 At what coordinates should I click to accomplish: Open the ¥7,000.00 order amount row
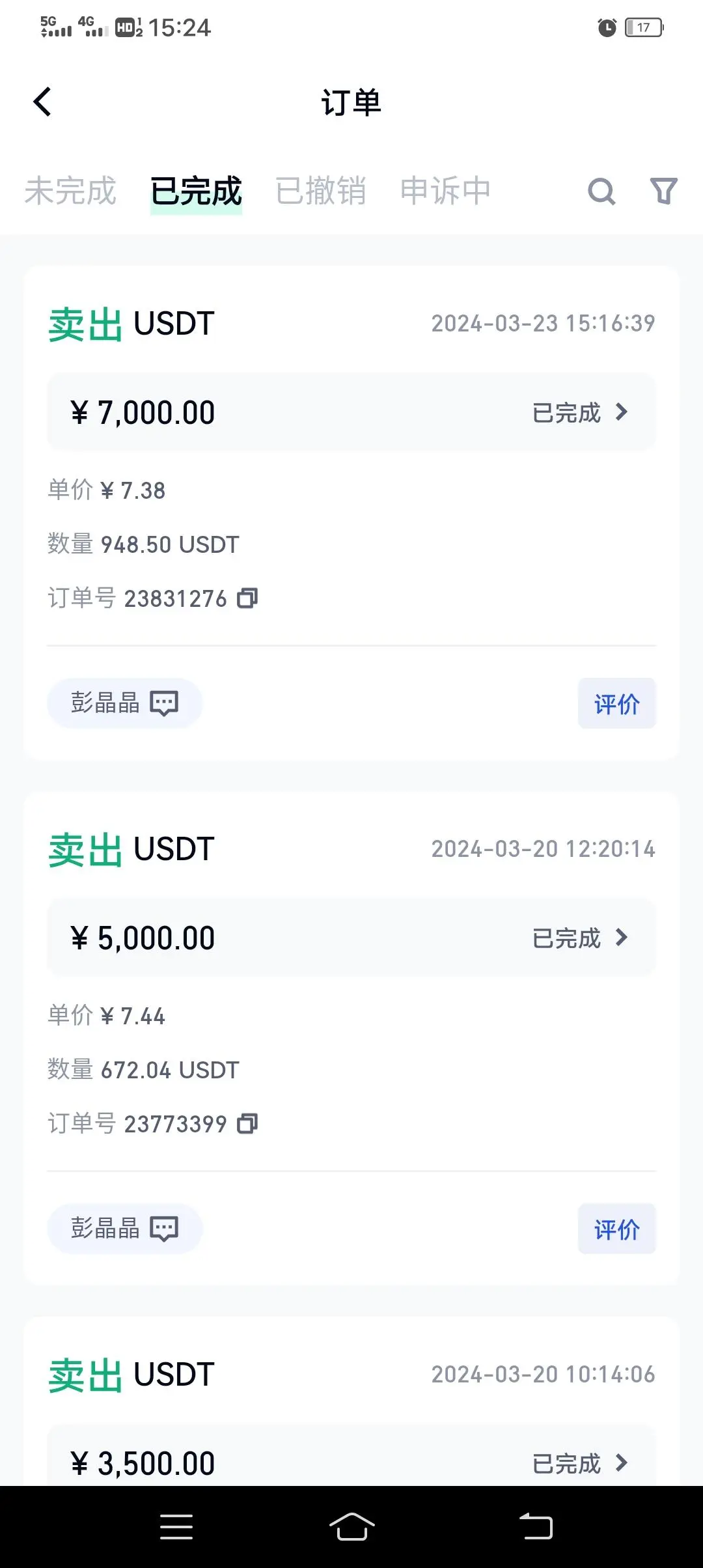[351, 412]
